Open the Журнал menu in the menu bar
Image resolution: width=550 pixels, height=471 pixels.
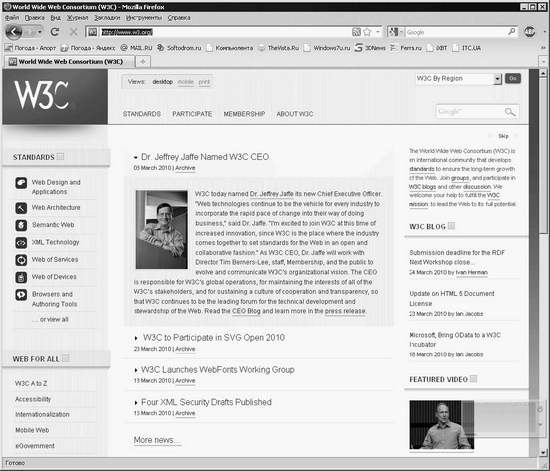point(78,18)
